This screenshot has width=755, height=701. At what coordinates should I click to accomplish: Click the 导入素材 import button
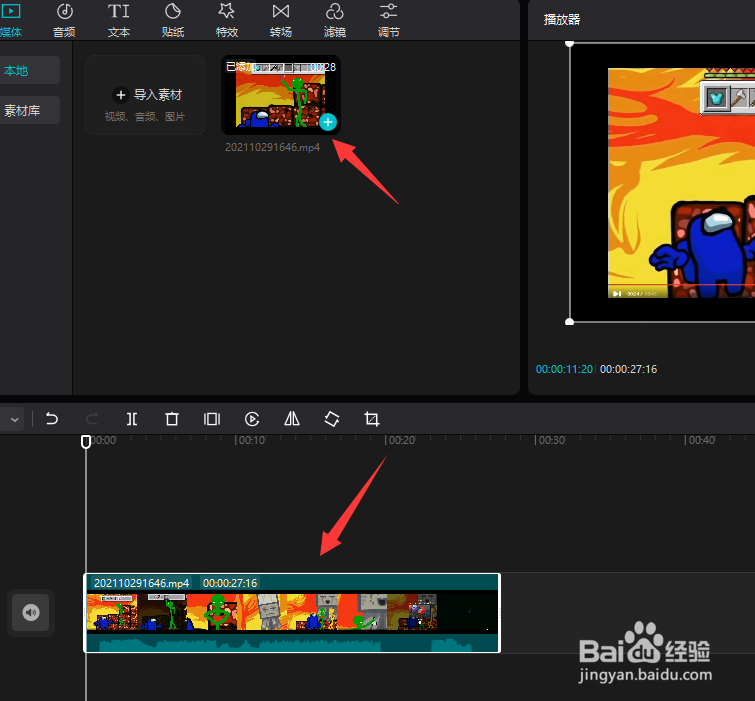(x=145, y=95)
